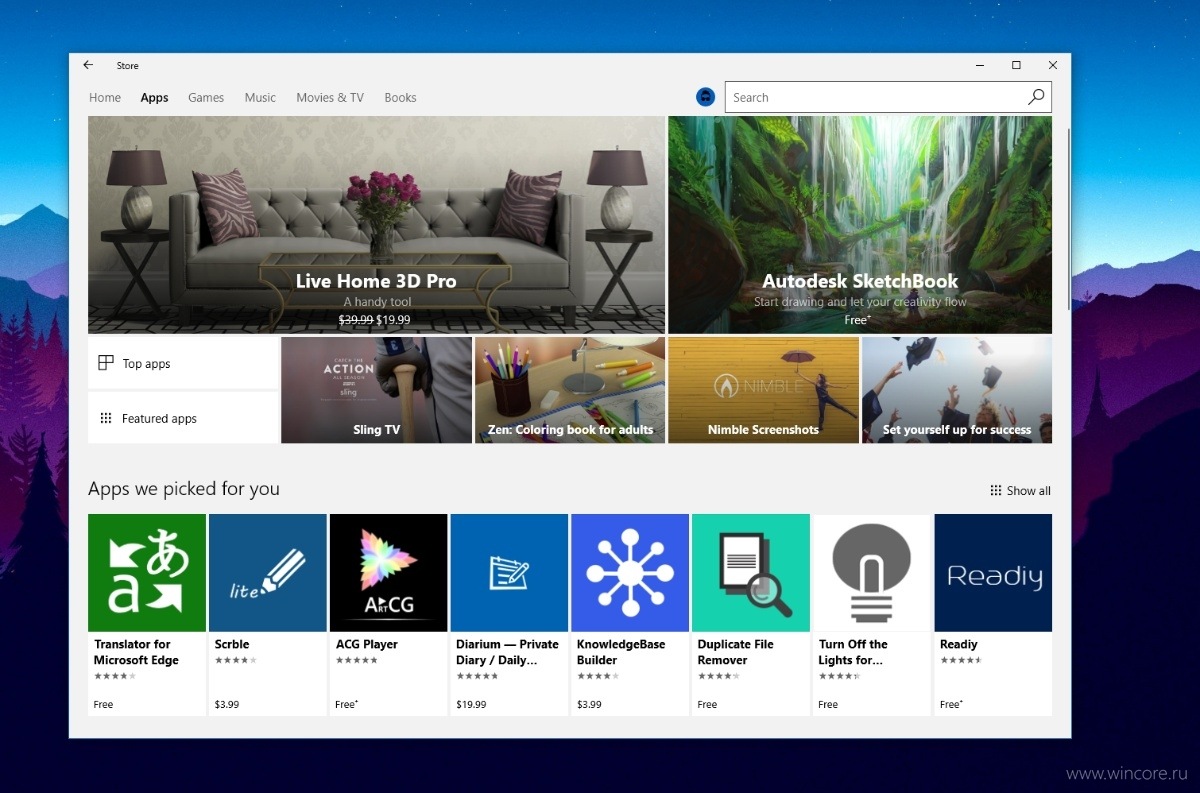
Task: Open Zen: Coloring book for adults tile
Action: (570, 390)
